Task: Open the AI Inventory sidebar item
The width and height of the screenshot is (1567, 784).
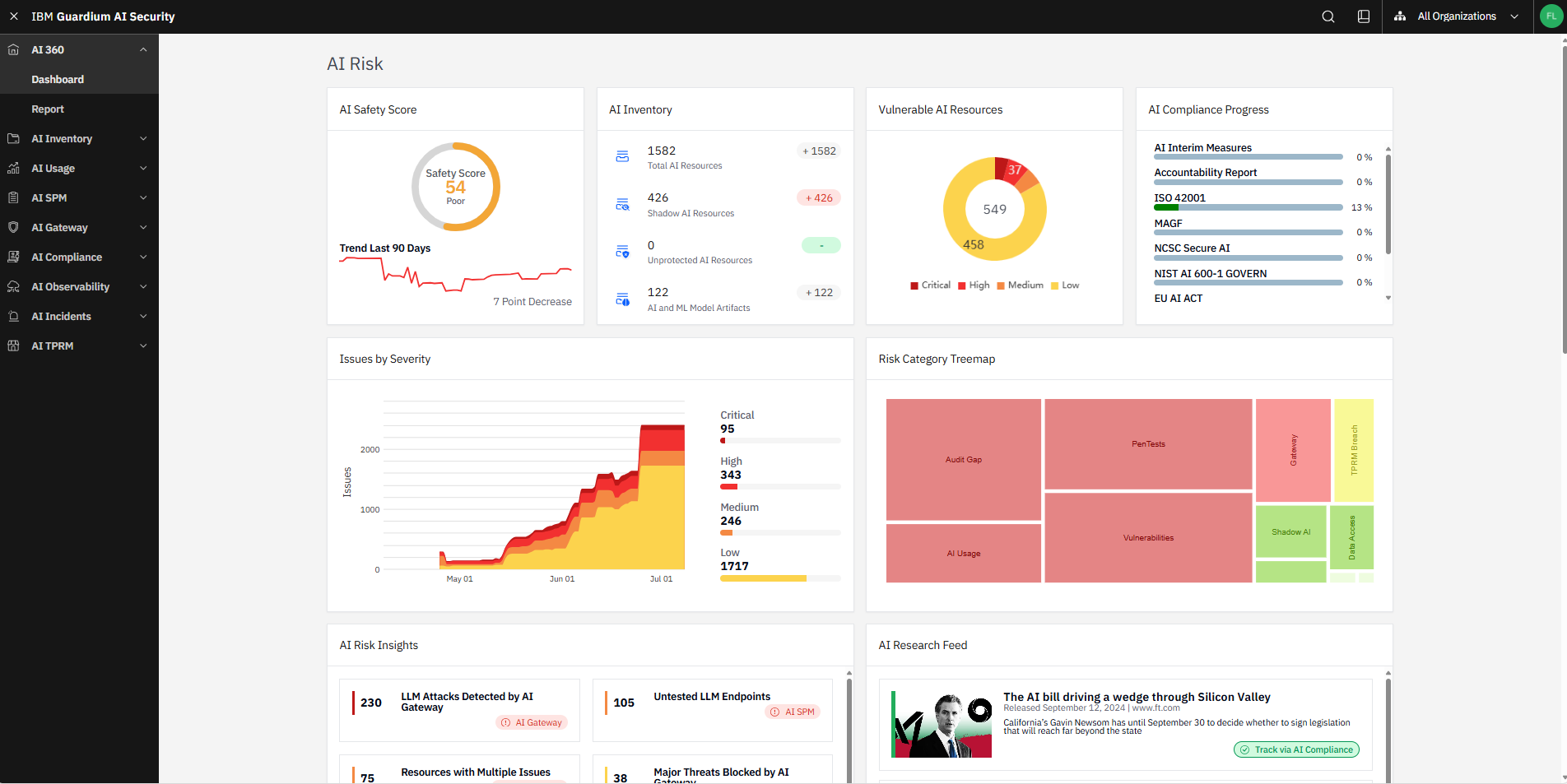Action: tap(79, 138)
